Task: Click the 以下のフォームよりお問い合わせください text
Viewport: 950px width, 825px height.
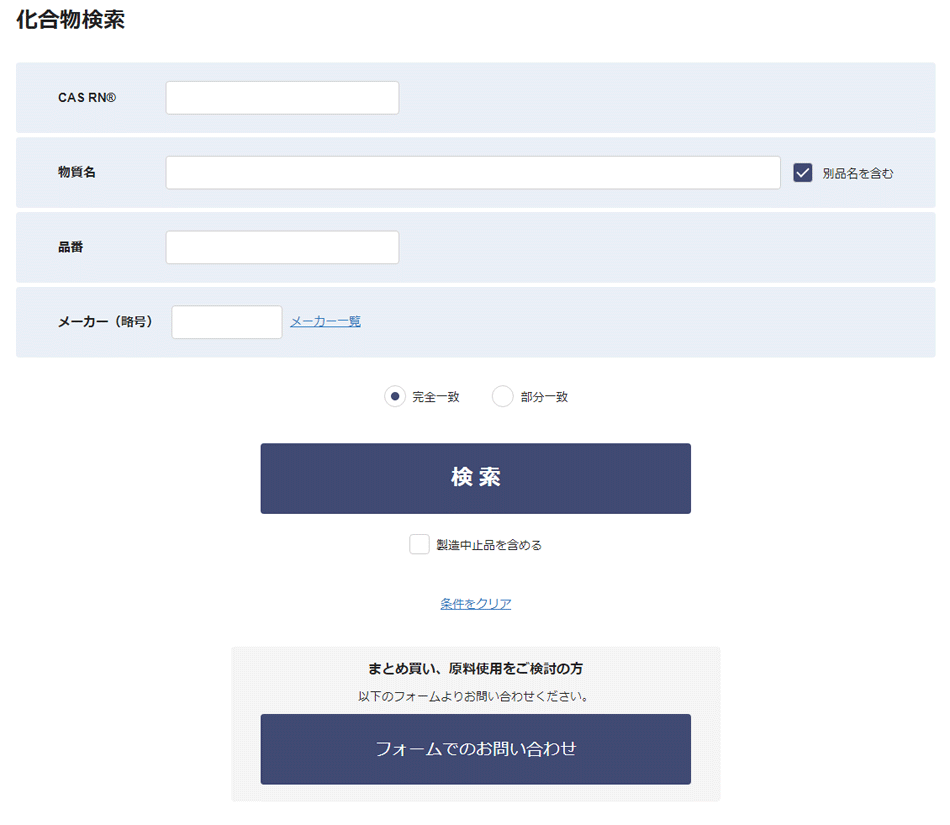Action: [473, 697]
